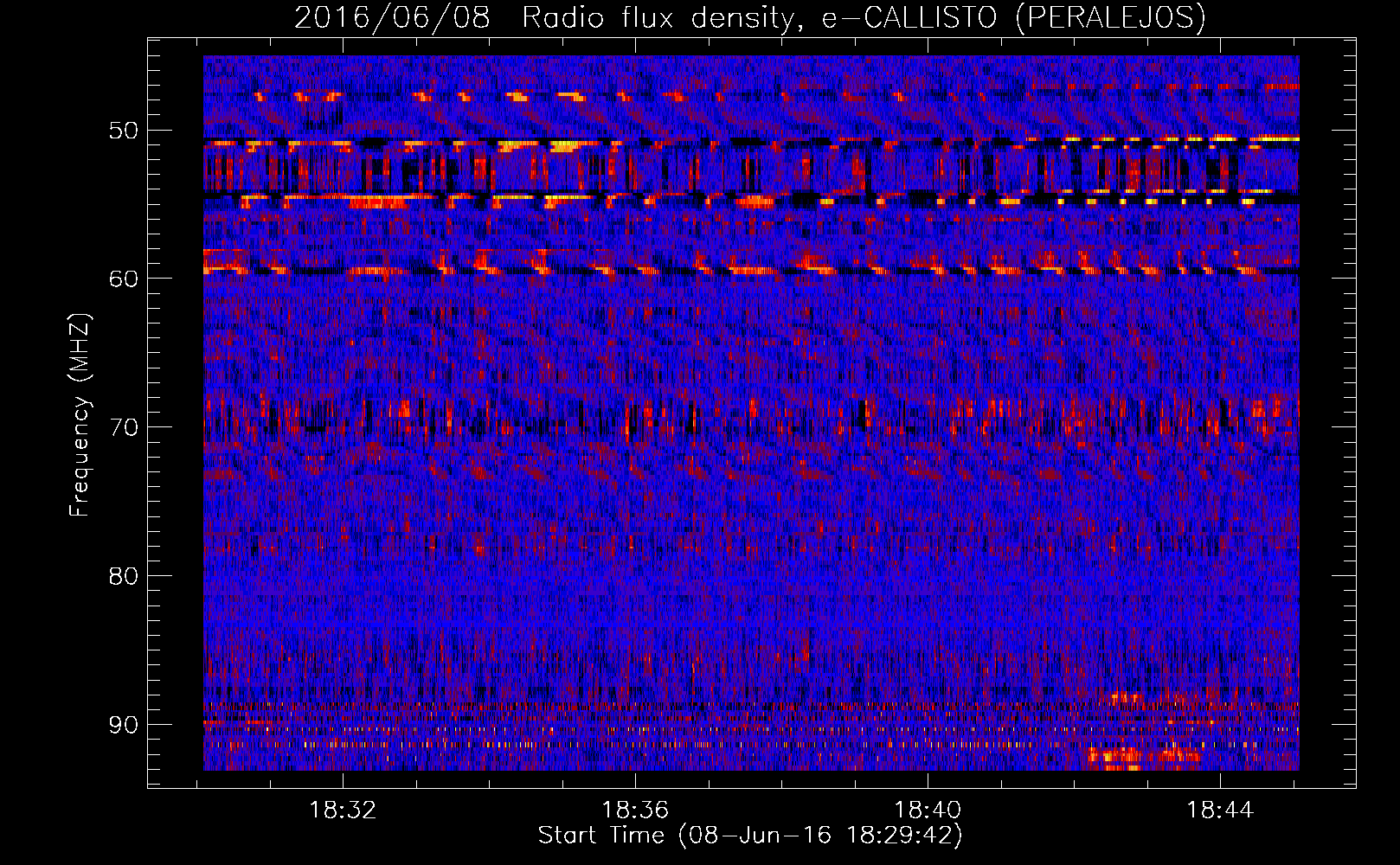The height and width of the screenshot is (865, 1400).
Task: Click the 'Frequency (MHZ)' vertical axis title
Action: (80, 415)
